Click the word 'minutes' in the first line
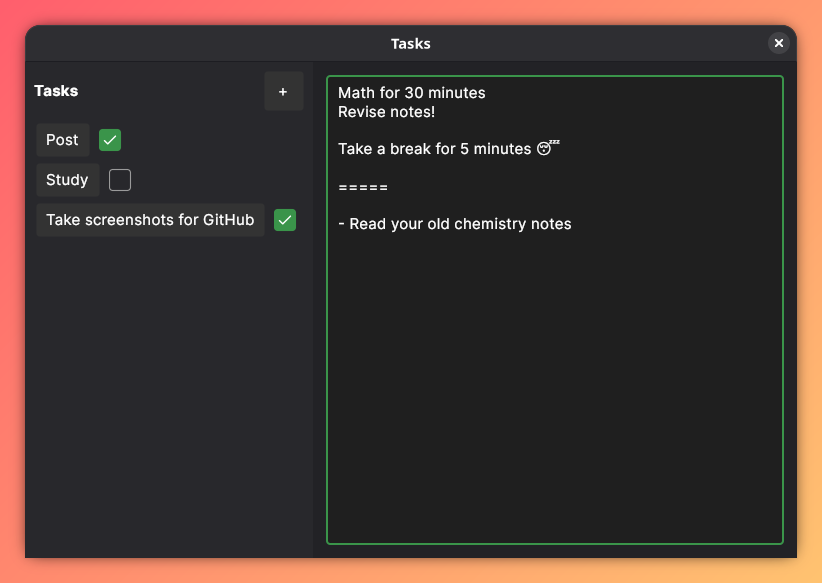This screenshot has width=822, height=583. pos(455,93)
